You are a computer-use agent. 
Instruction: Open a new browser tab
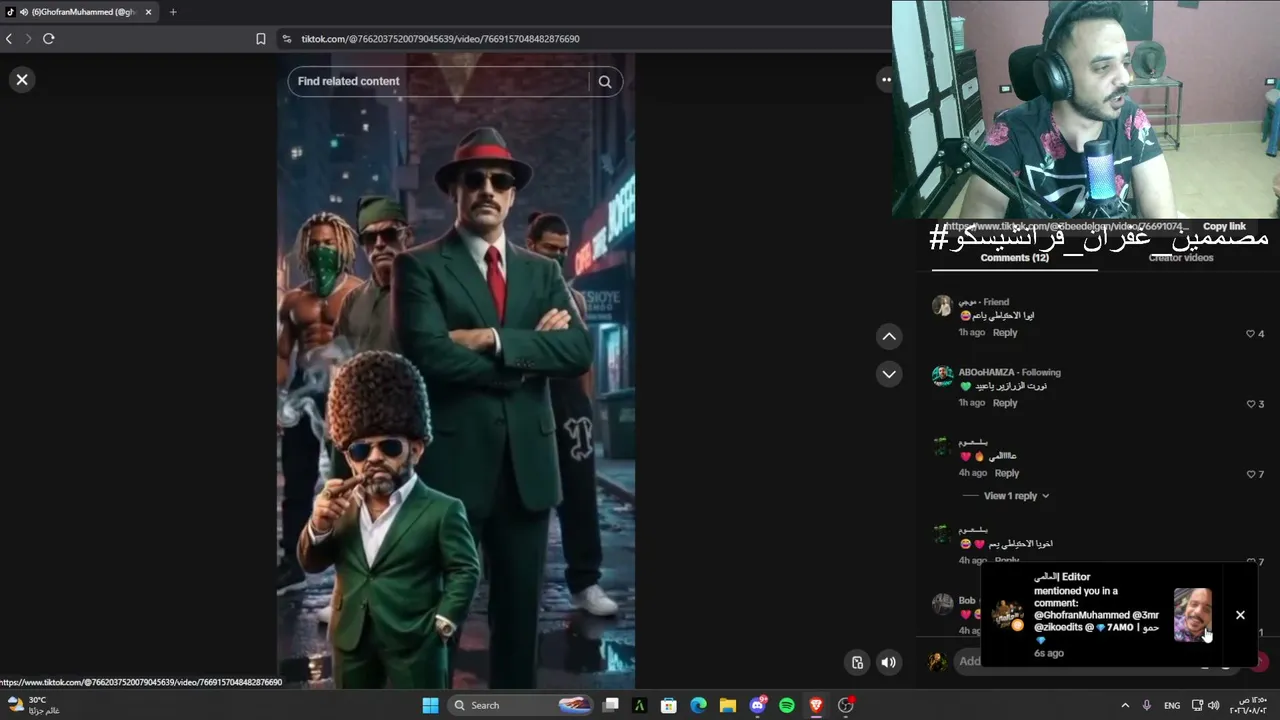tap(173, 12)
